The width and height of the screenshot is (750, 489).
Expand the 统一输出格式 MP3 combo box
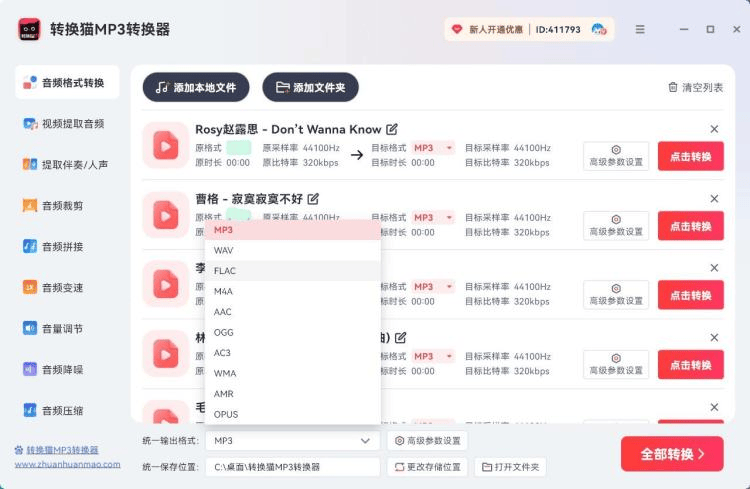coord(292,441)
